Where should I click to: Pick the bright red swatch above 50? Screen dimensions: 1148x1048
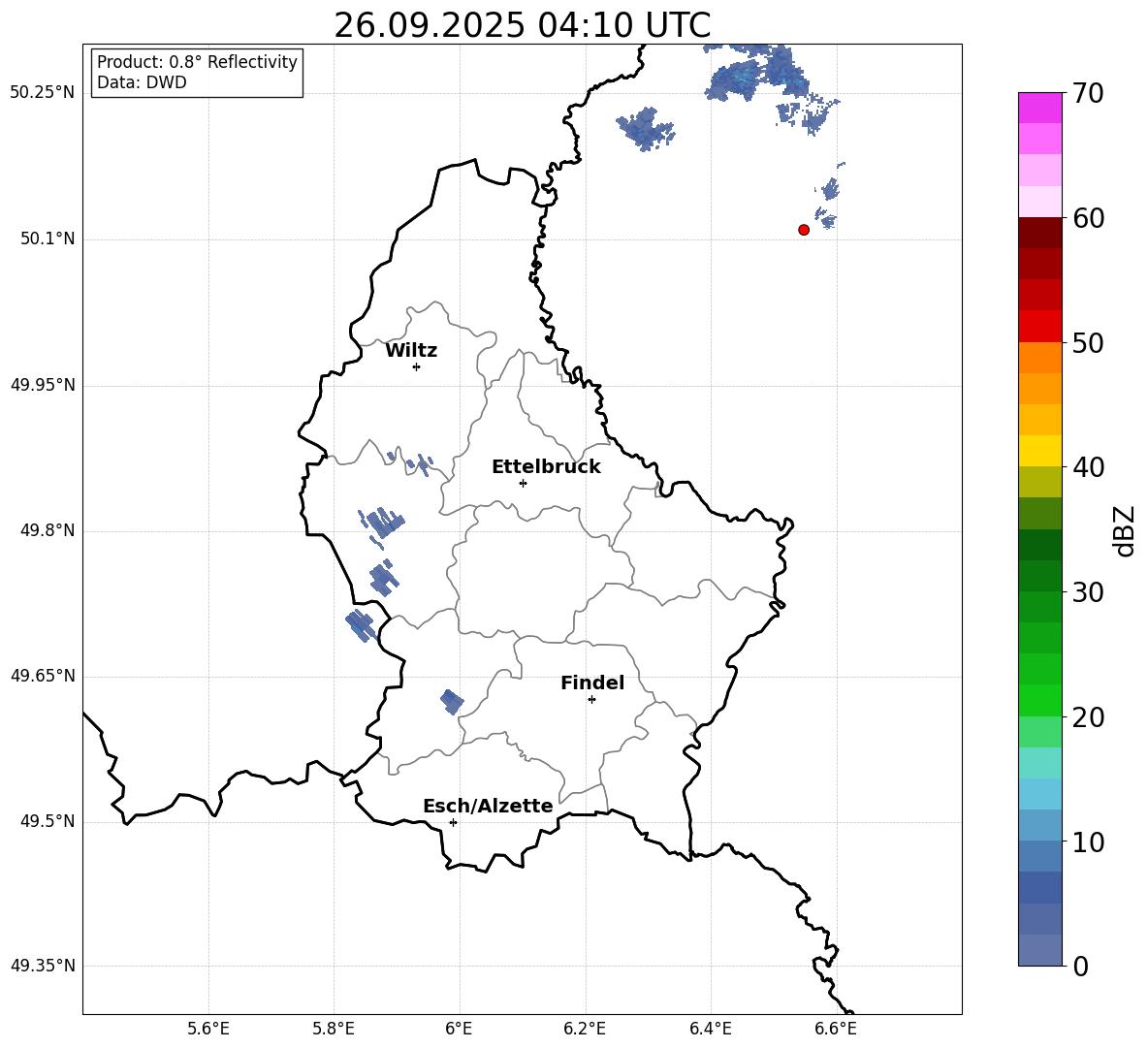tap(1039, 327)
